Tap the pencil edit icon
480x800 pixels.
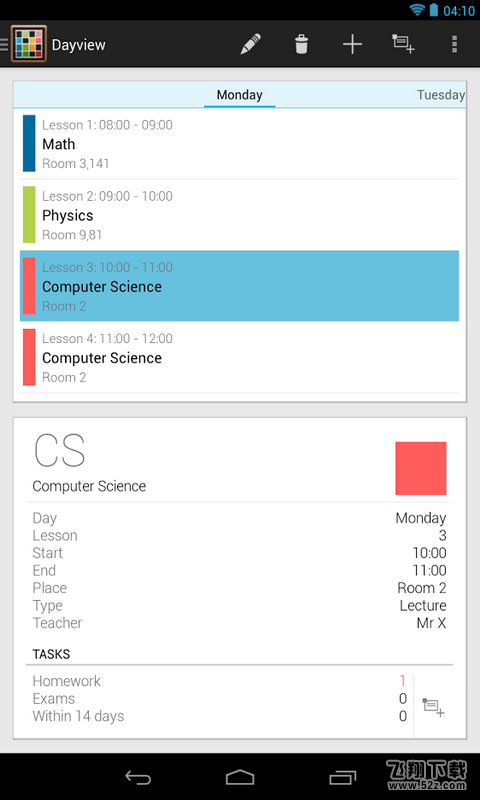click(250, 44)
